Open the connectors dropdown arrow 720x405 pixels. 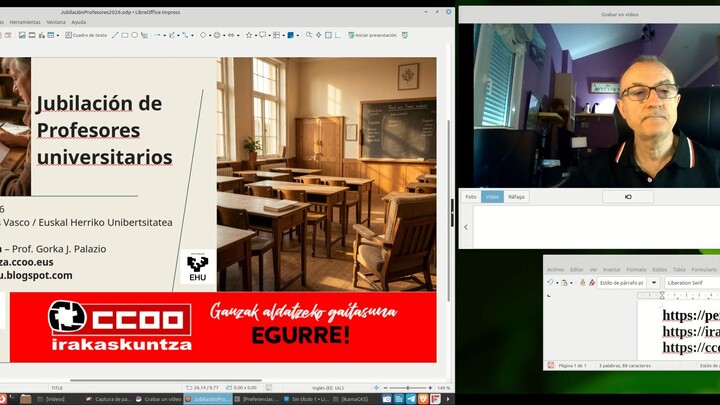[192, 35]
